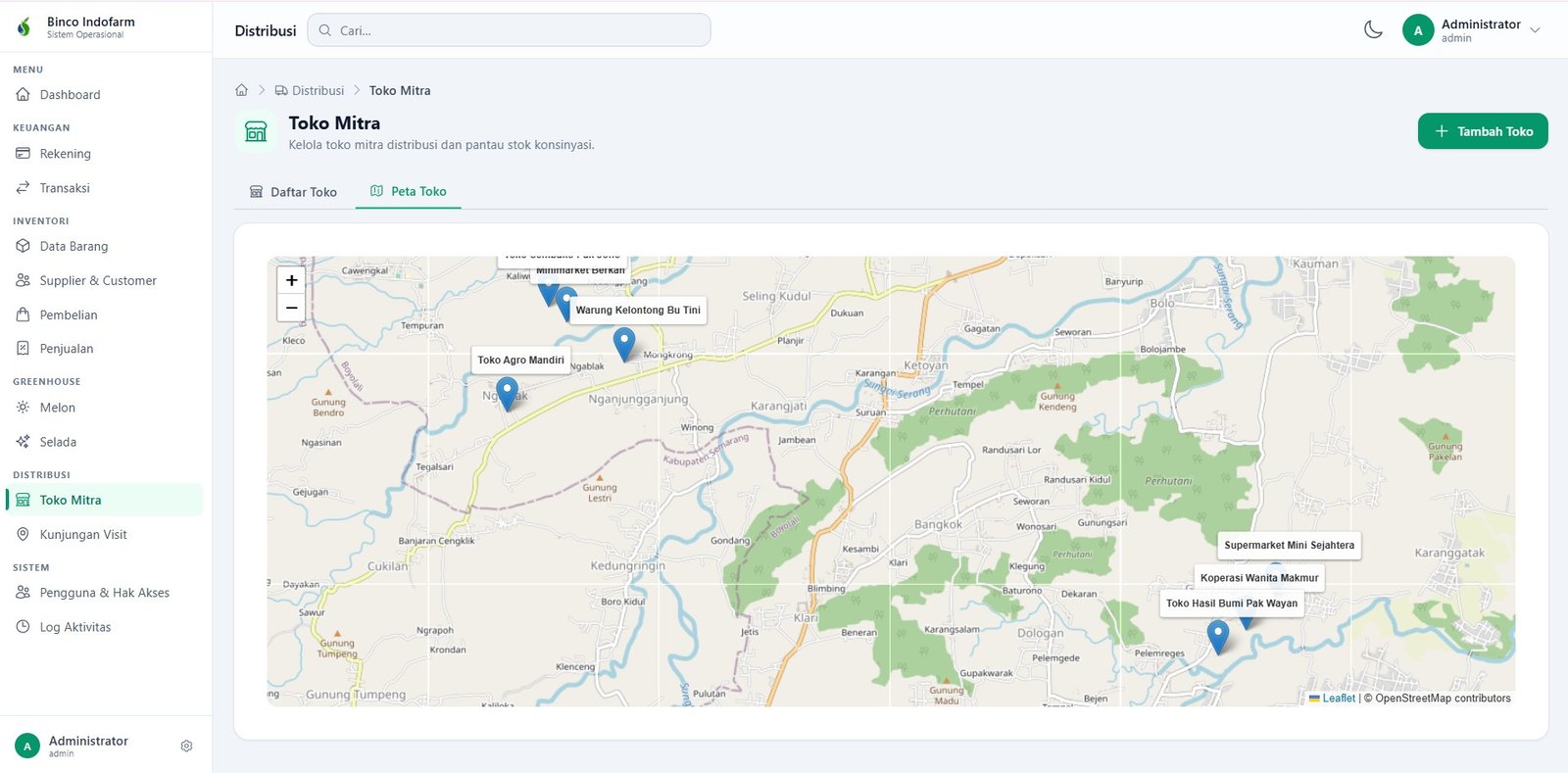Click the Warung Kelontong Bu Tini map label
1568x773 pixels.
pos(638,311)
